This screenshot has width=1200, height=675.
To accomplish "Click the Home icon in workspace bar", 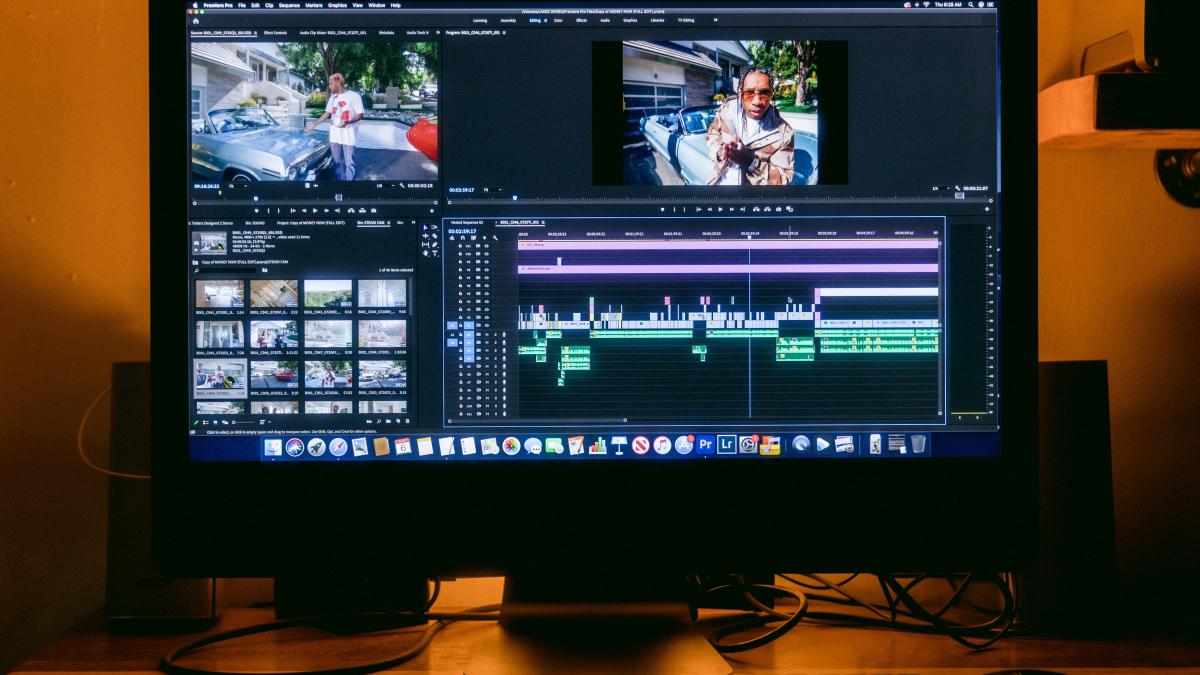I will (x=196, y=19).
